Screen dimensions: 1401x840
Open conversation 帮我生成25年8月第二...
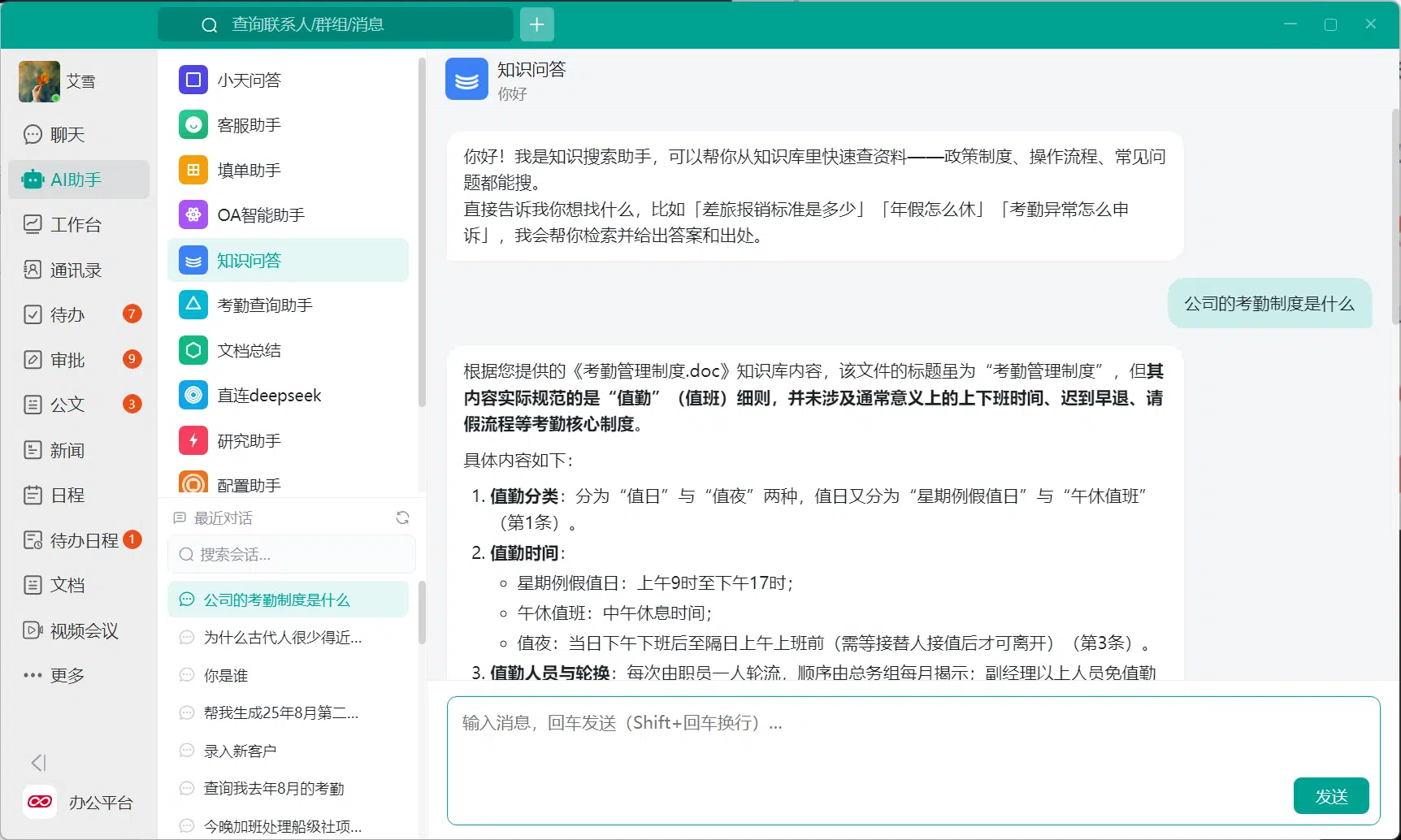[x=288, y=712]
